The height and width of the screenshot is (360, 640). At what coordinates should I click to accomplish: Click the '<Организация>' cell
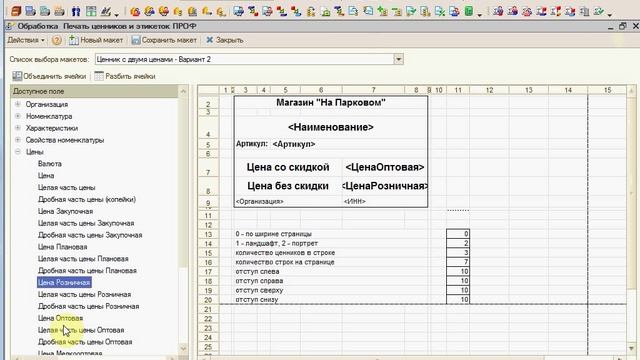pos(260,201)
